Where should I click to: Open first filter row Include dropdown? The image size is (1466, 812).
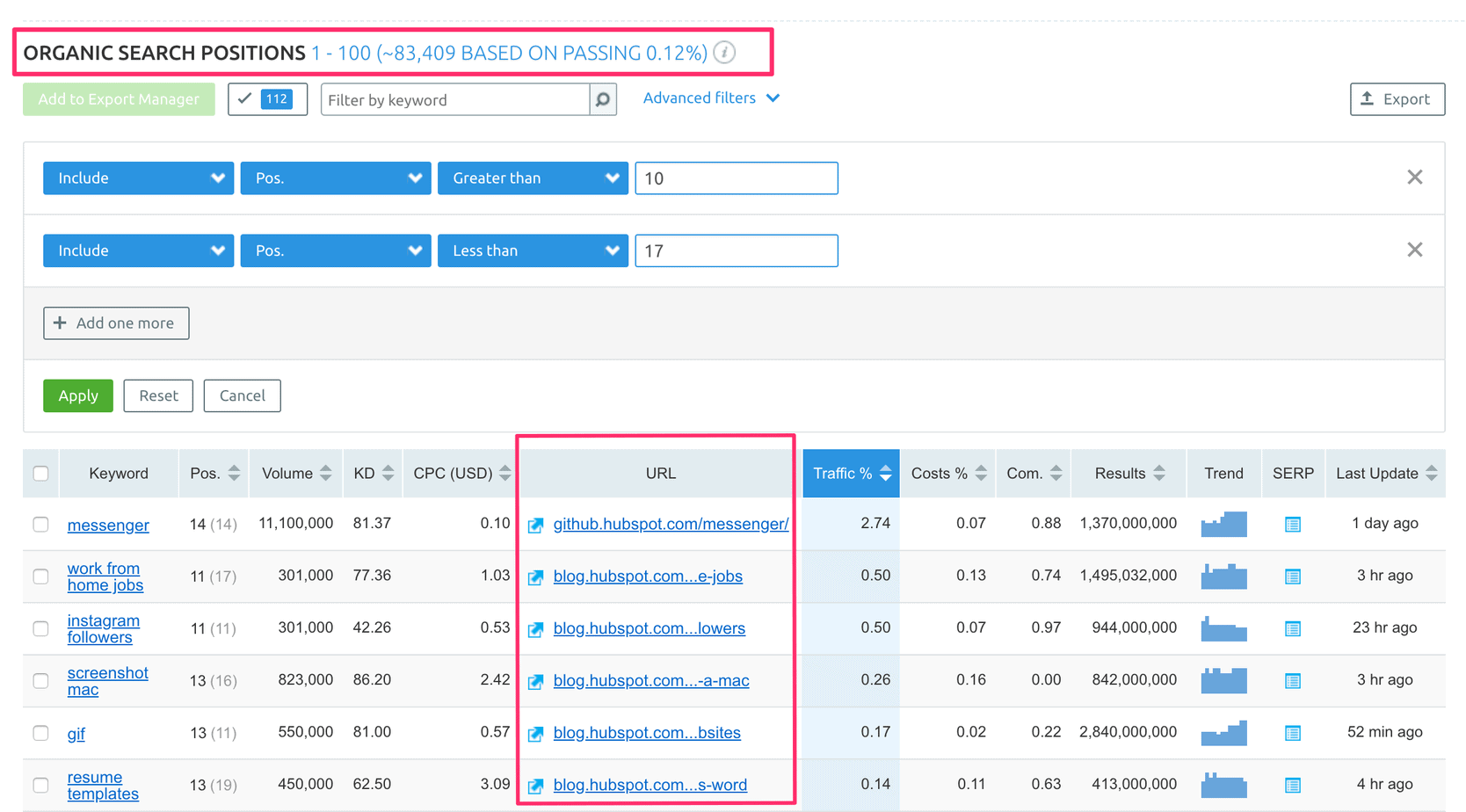pos(138,178)
